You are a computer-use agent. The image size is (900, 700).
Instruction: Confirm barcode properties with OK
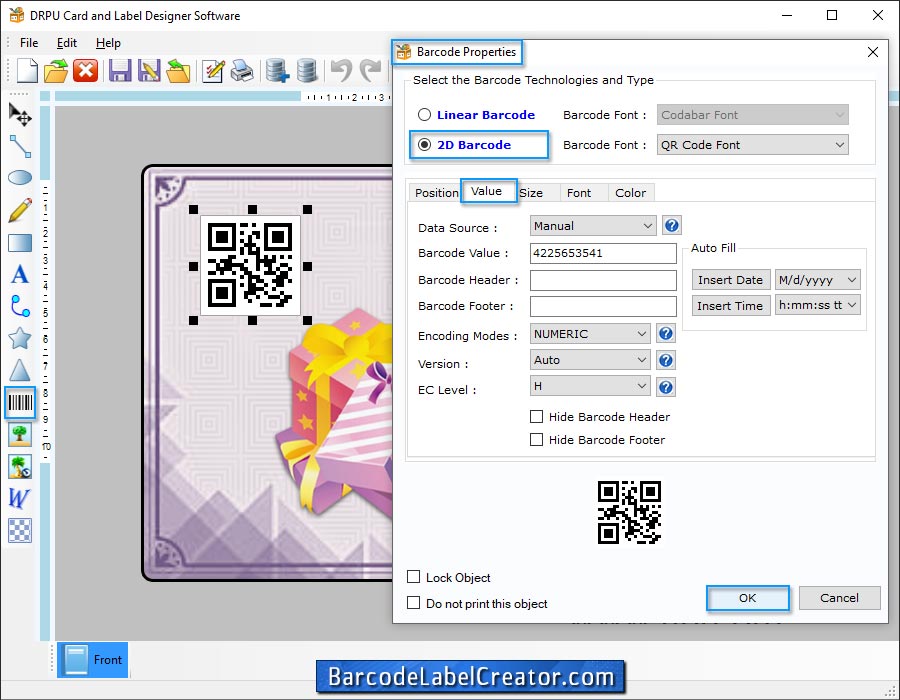747,598
